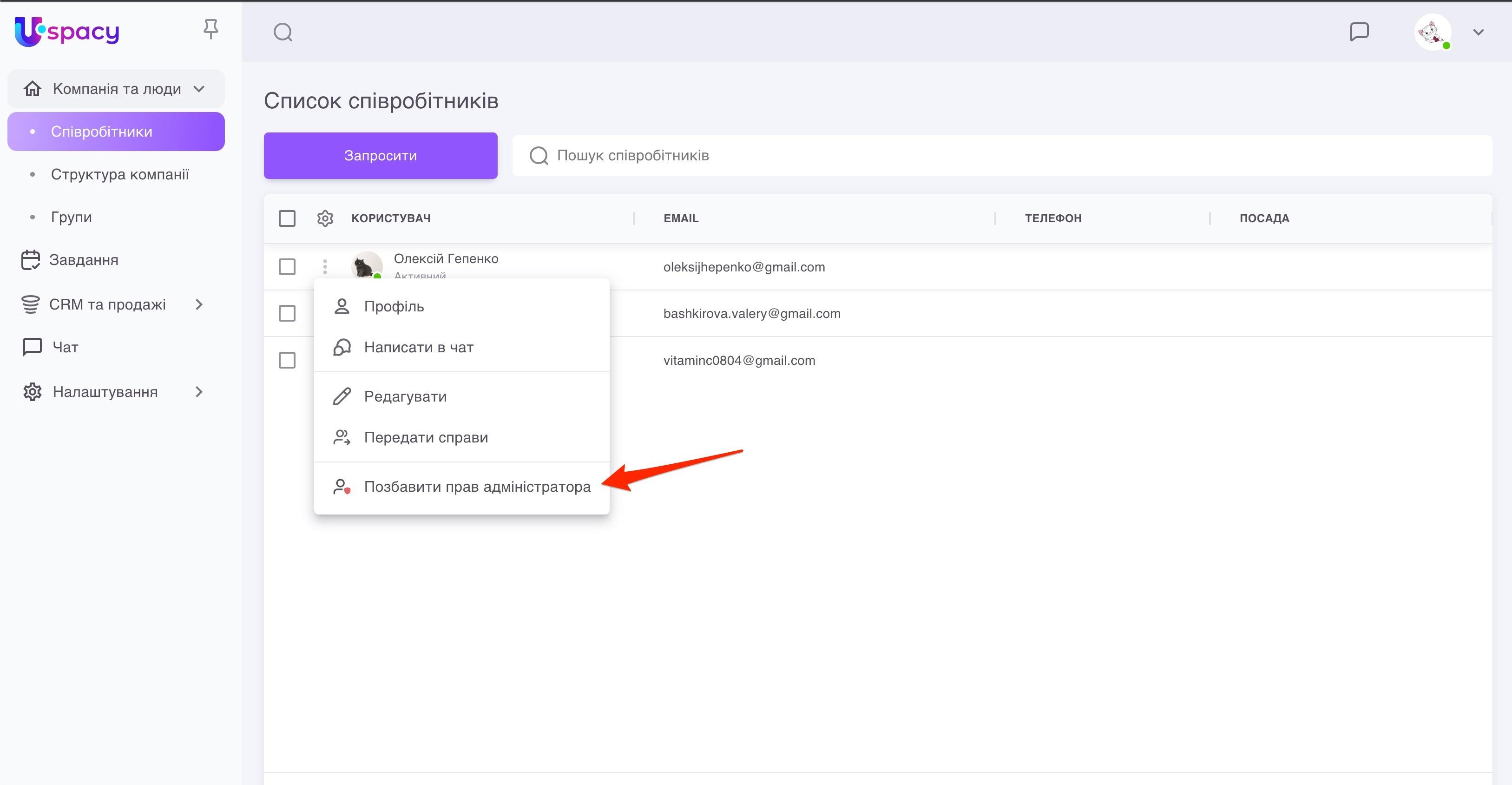1512x785 pixels.
Task: Click user avatar in top right corner
Action: pos(1432,32)
